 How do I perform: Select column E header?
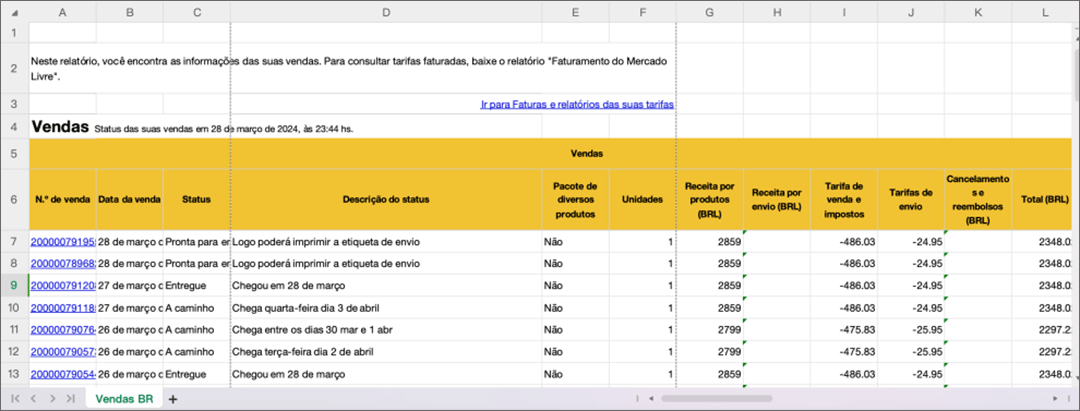click(575, 12)
